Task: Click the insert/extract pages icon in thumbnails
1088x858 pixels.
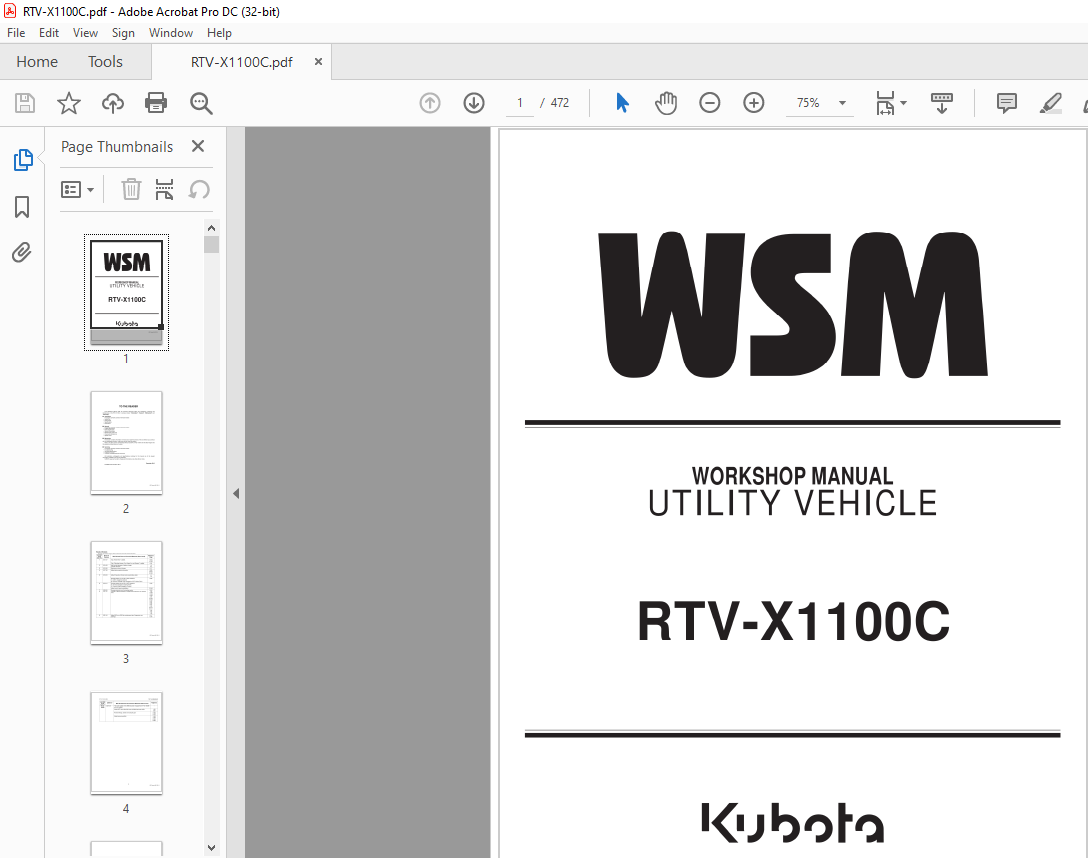Action: (164, 189)
